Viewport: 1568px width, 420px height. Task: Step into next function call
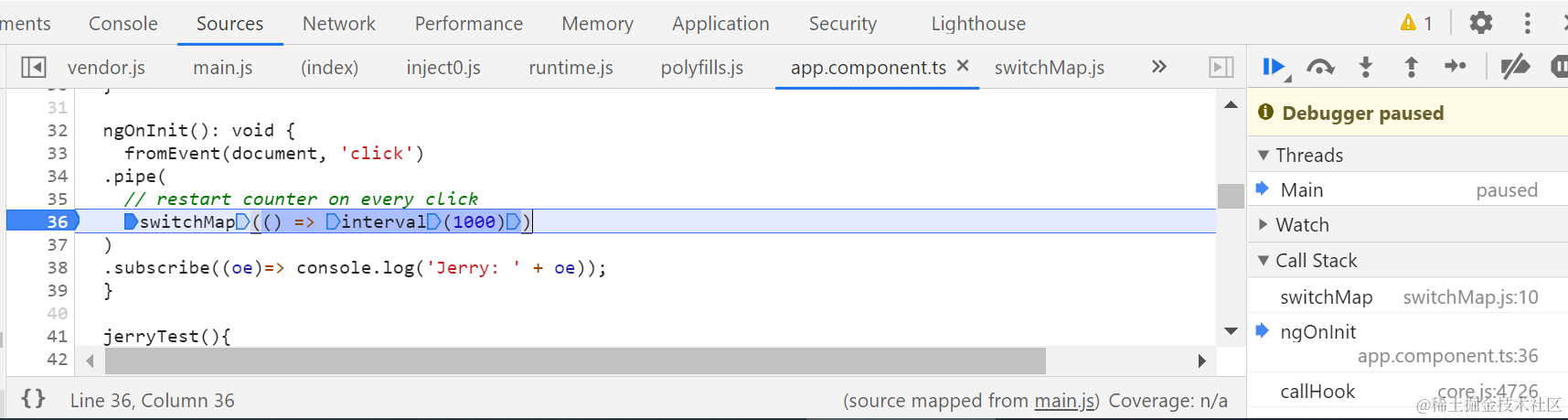click(1366, 67)
